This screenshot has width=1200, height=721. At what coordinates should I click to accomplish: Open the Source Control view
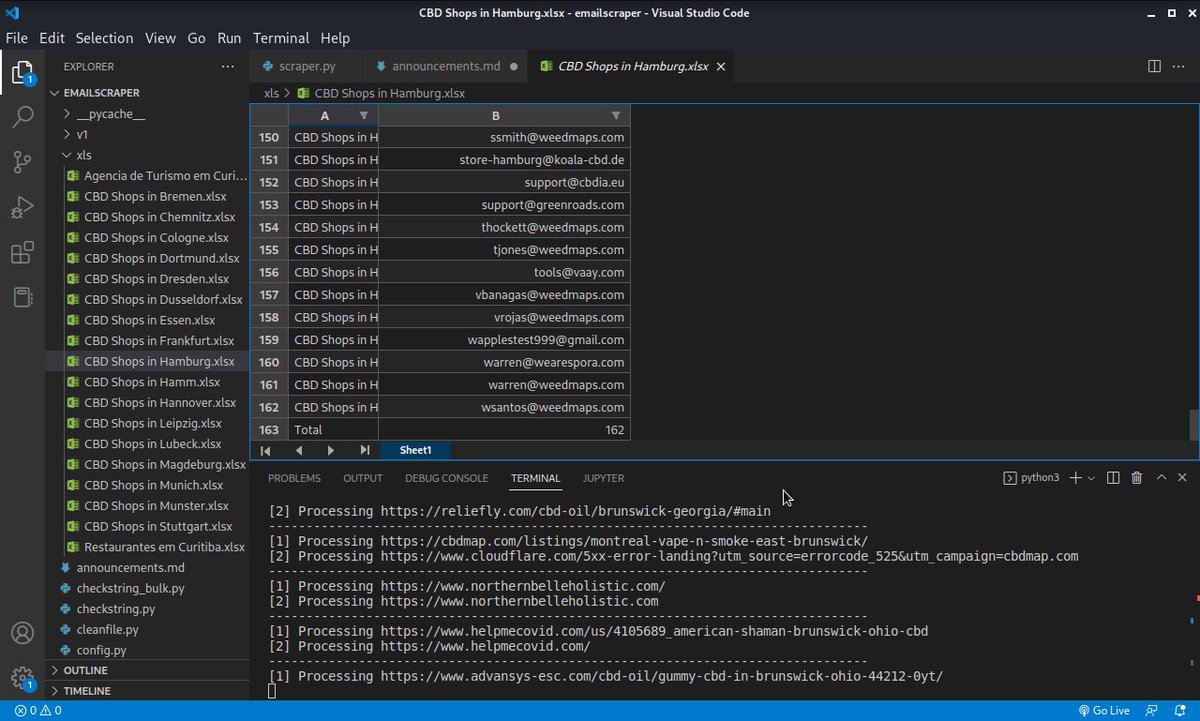point(22,162)
